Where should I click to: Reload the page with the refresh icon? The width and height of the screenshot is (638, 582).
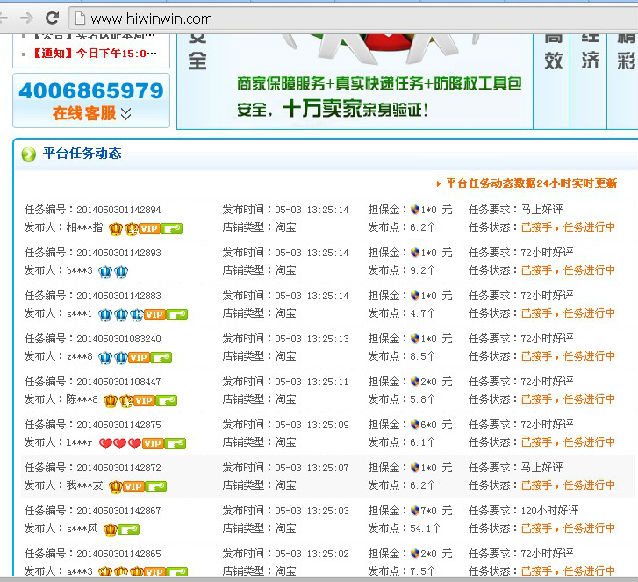pos(52,18)
